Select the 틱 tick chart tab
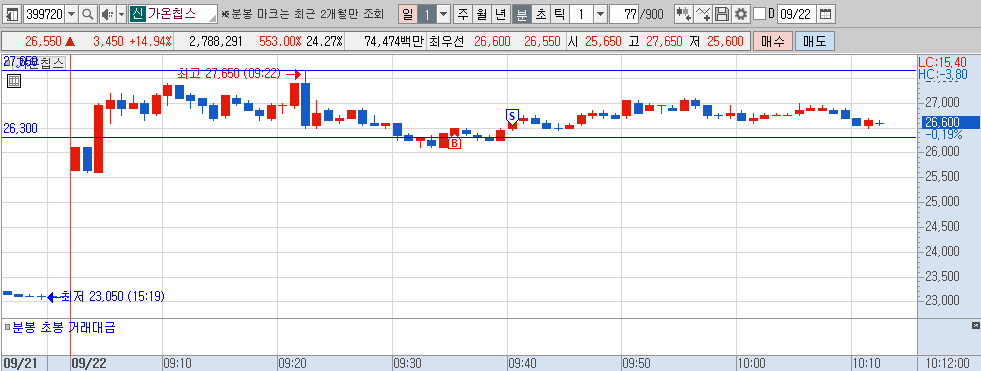Screen dimensions: 981x371 click(x=559, y=13)
